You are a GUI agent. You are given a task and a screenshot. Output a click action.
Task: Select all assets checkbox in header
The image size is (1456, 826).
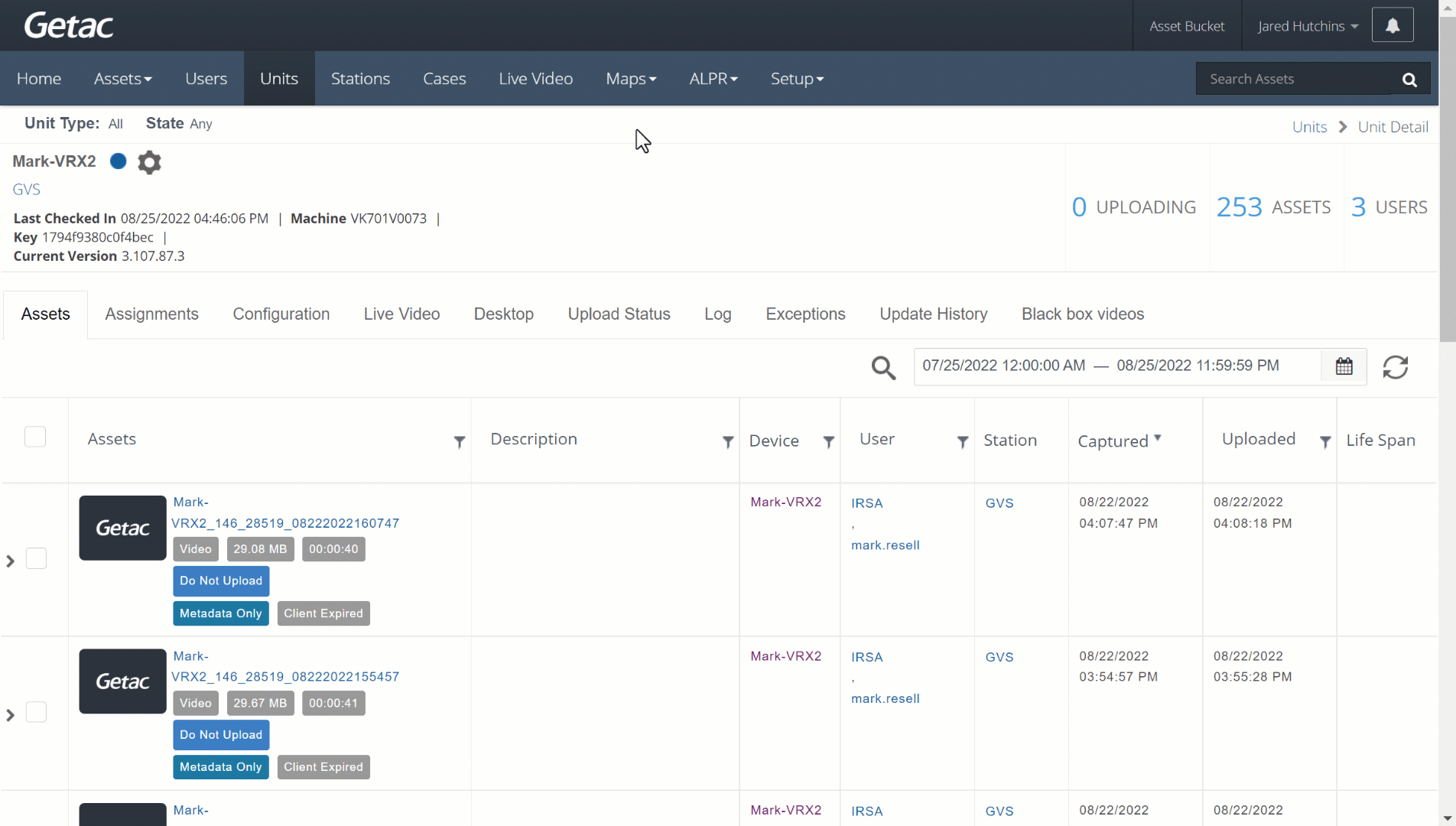(x=35, y=437)
